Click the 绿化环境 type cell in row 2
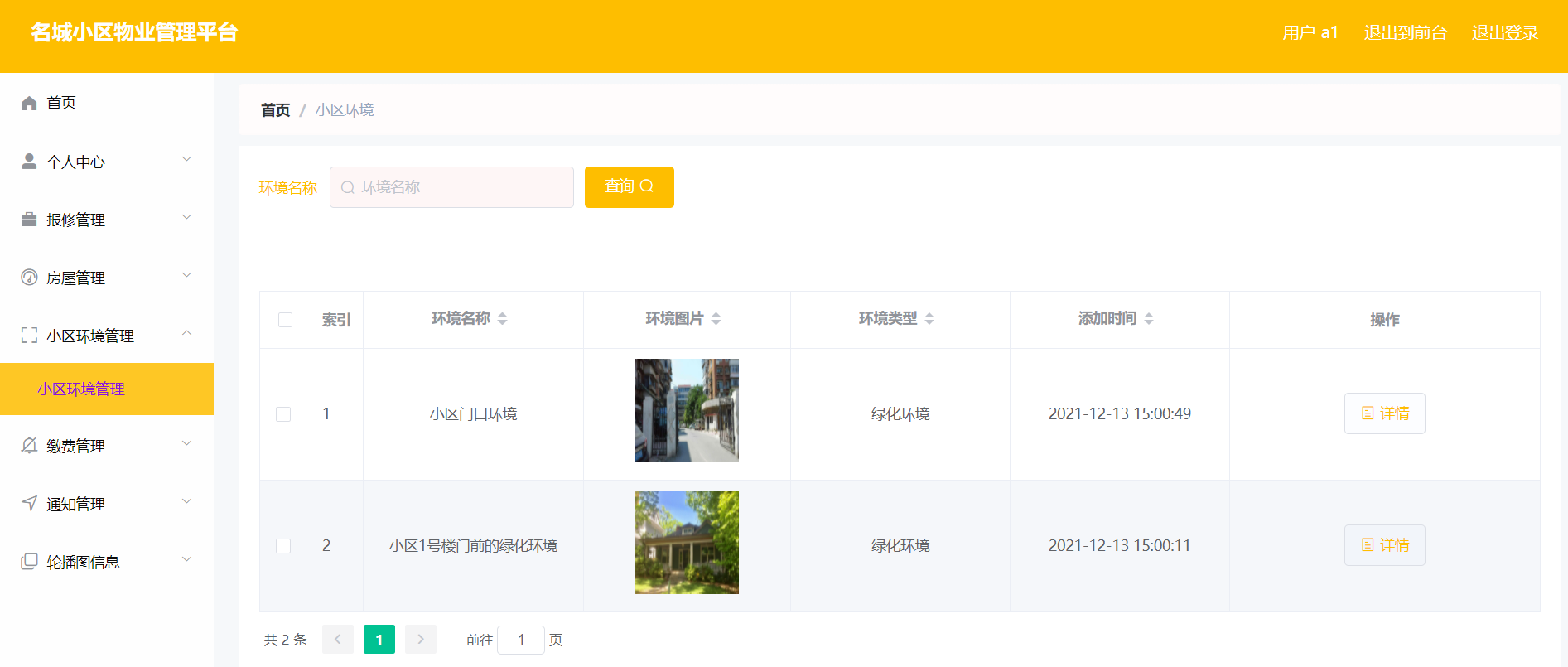The image size is (1568, 667). [x=900, y=545]
